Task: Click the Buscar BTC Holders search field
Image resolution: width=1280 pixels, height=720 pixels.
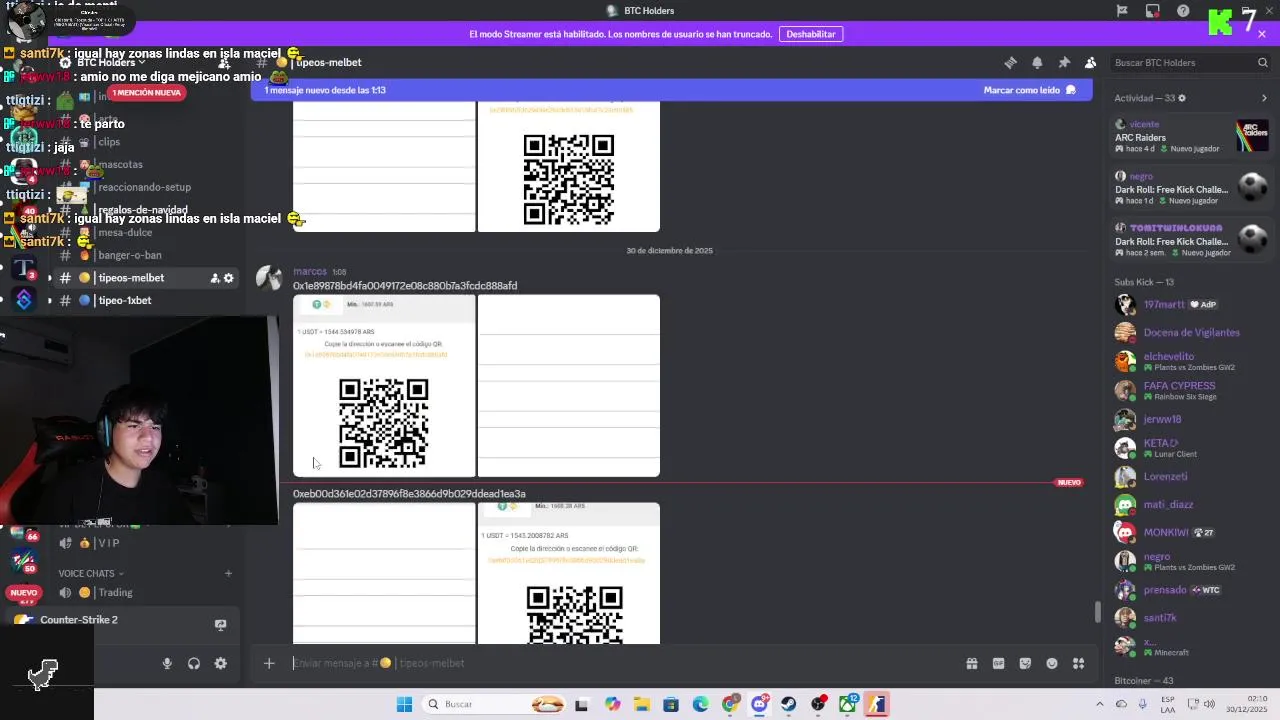Action: 1190,62
